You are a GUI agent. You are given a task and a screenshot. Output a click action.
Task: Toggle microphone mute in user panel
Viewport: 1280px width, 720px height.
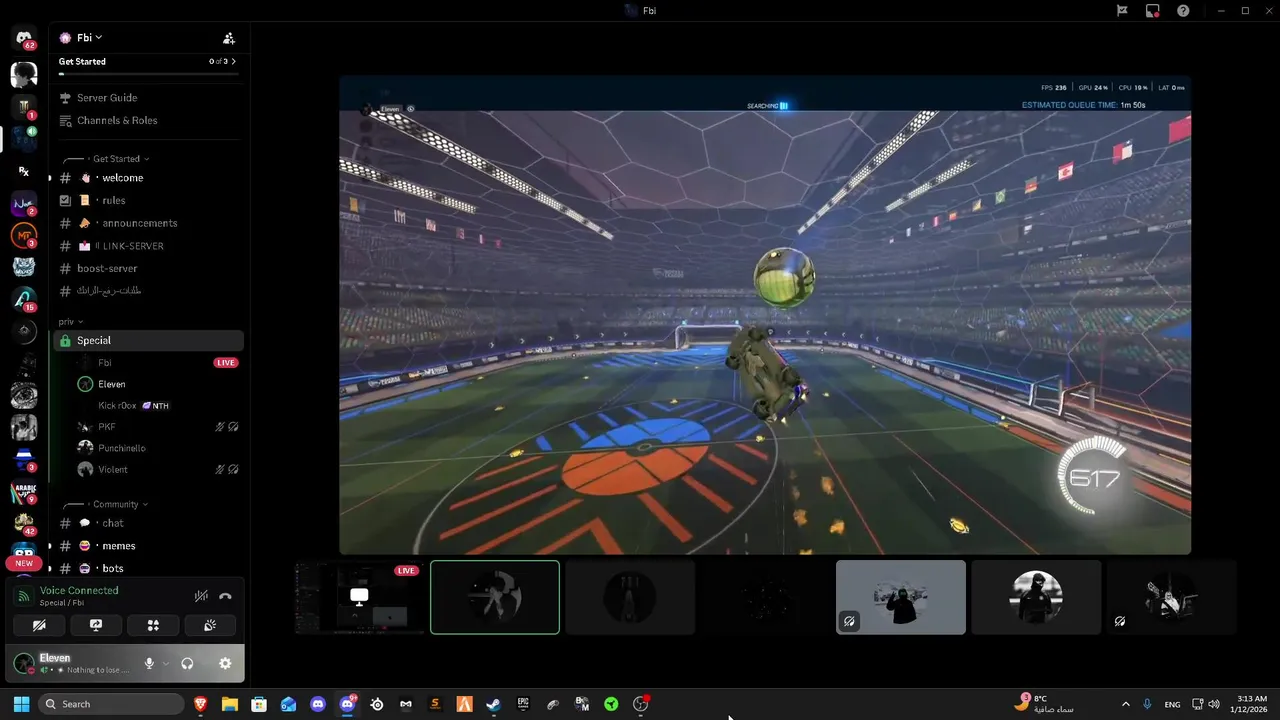(x=149, y=663)
